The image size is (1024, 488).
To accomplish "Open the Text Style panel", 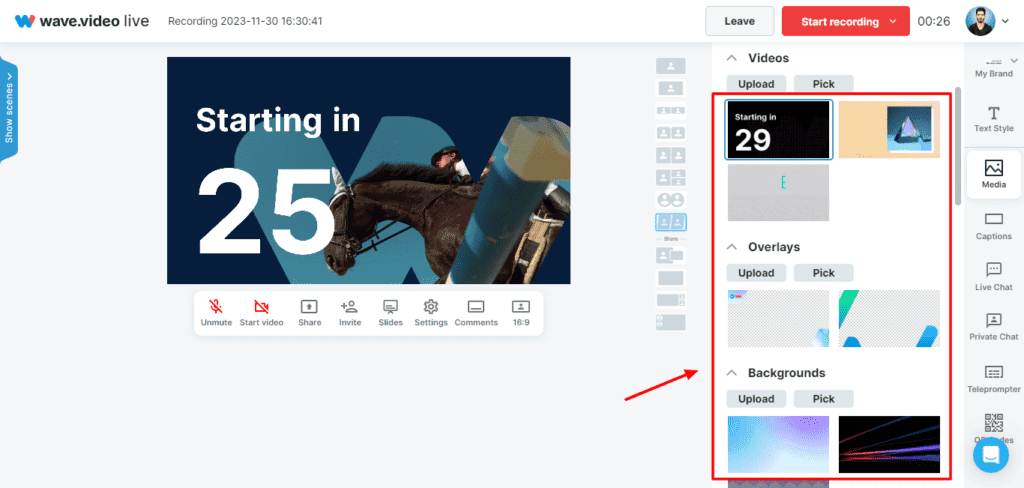I will pyautogui.click(x=993, y=119).
